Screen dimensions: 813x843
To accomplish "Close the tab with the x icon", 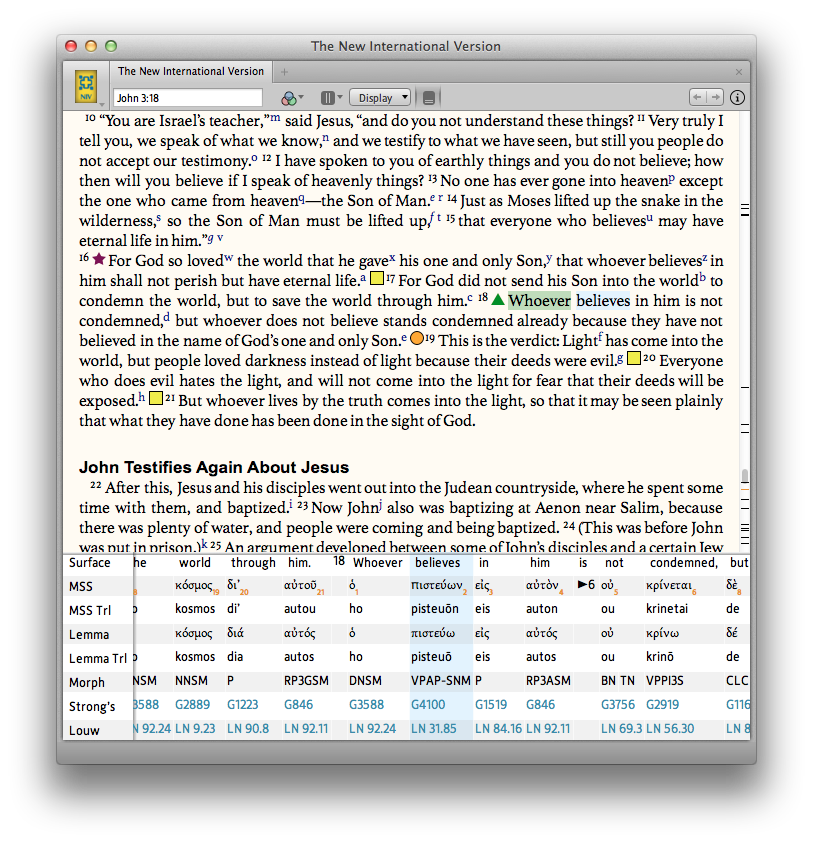I will (739, 72).
